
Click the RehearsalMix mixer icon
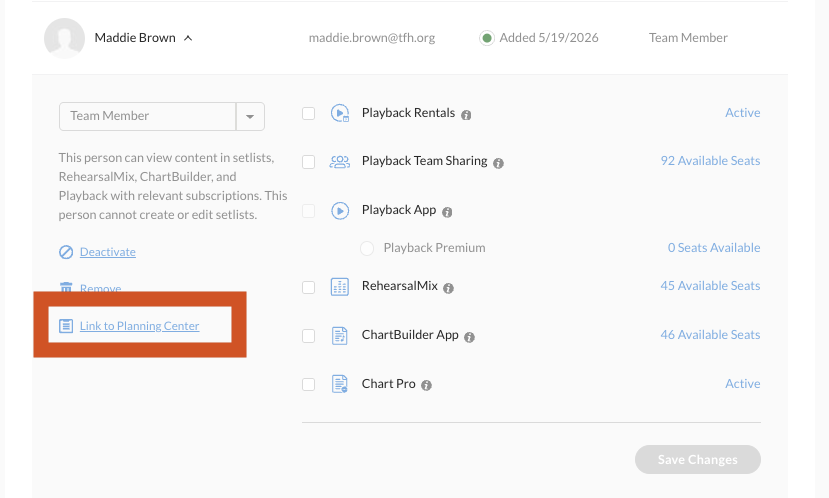tap(339, 287)
